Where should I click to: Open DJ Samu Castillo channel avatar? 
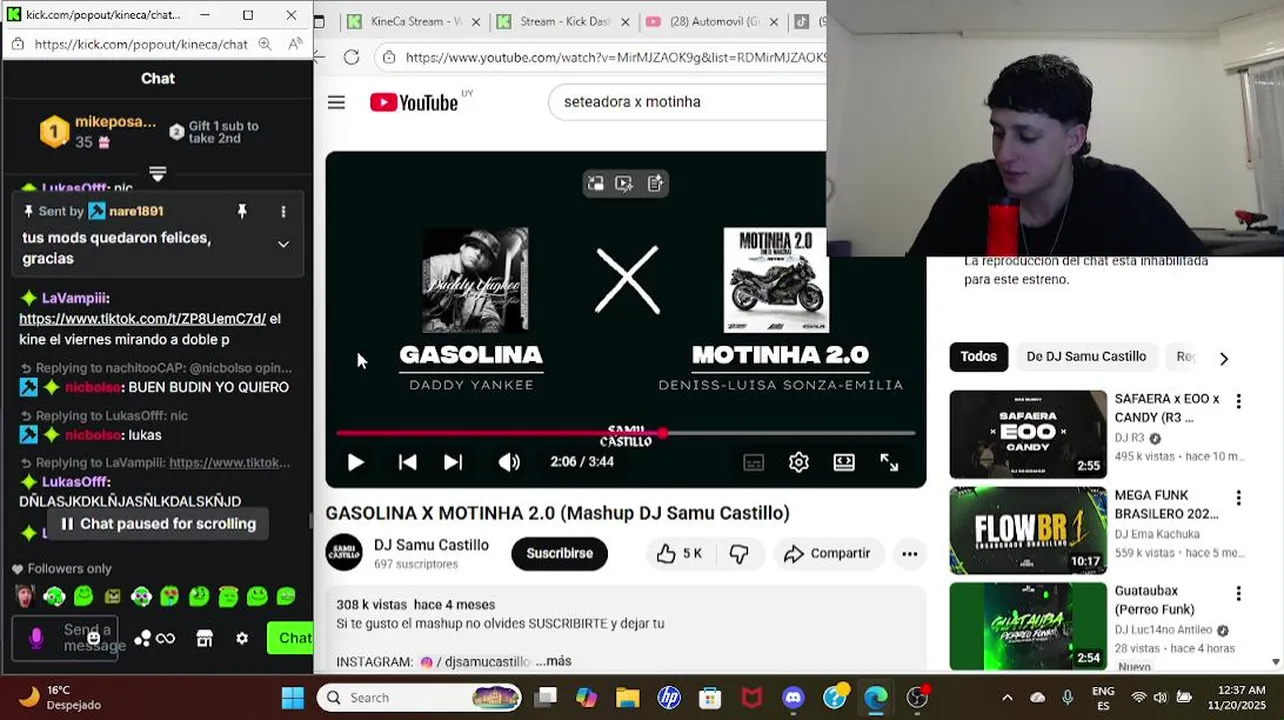pos(344,553)
